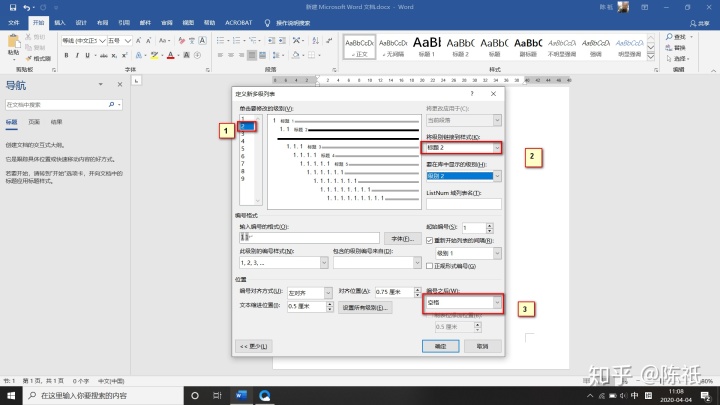Click the Superscript x² icon
720x405 pixels.
tap(124, 55)
